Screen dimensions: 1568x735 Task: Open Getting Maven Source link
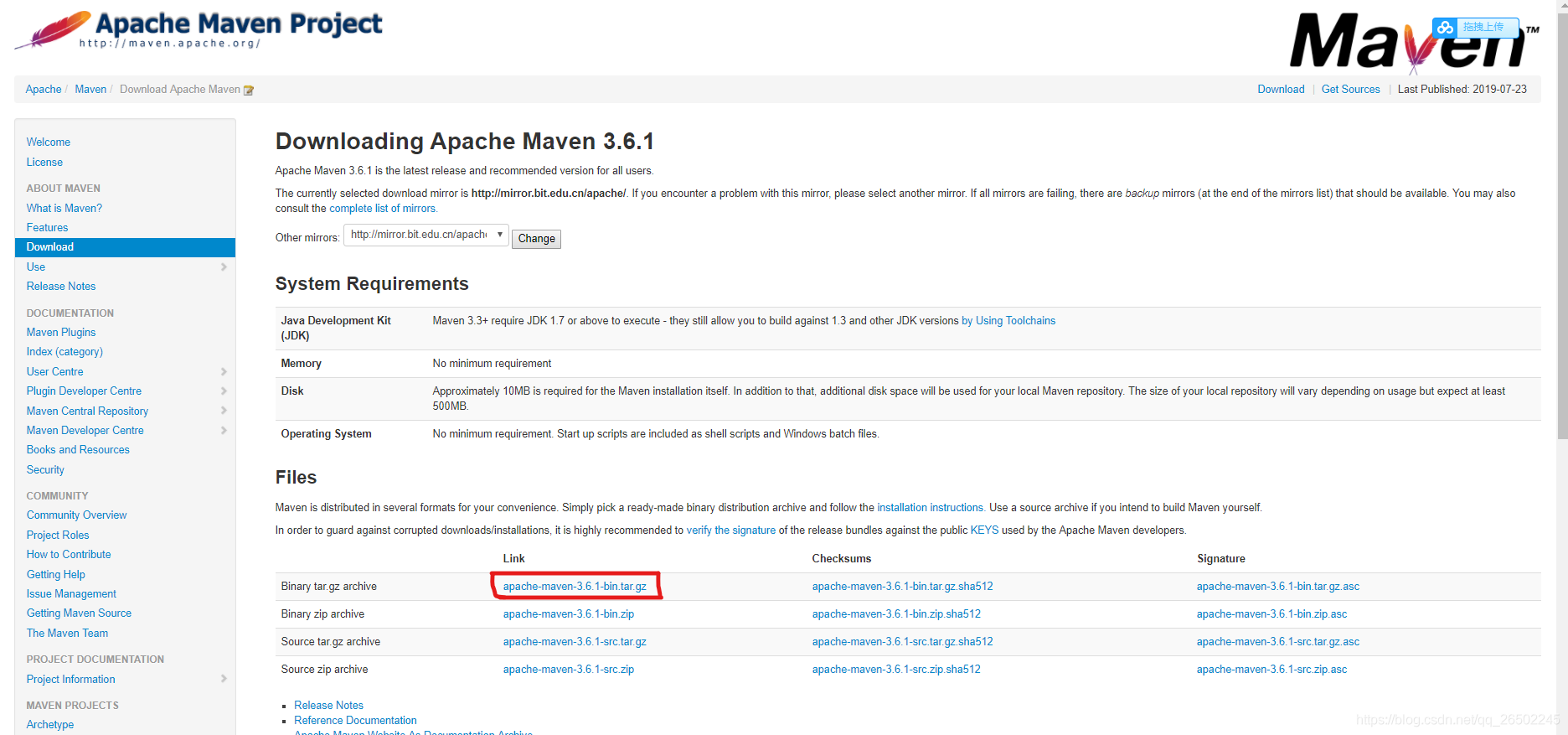coord(79,613)
